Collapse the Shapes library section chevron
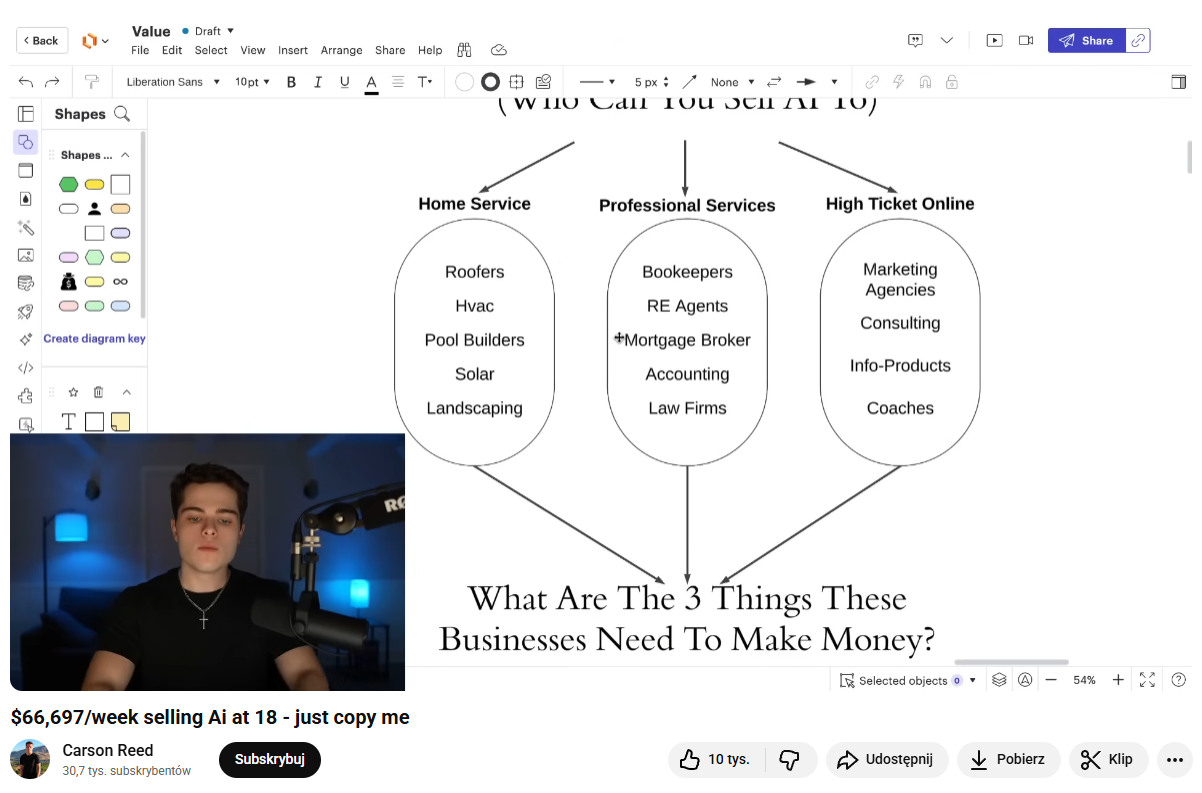The width and height of the screenshot is (1202, 793). (125, 155)
